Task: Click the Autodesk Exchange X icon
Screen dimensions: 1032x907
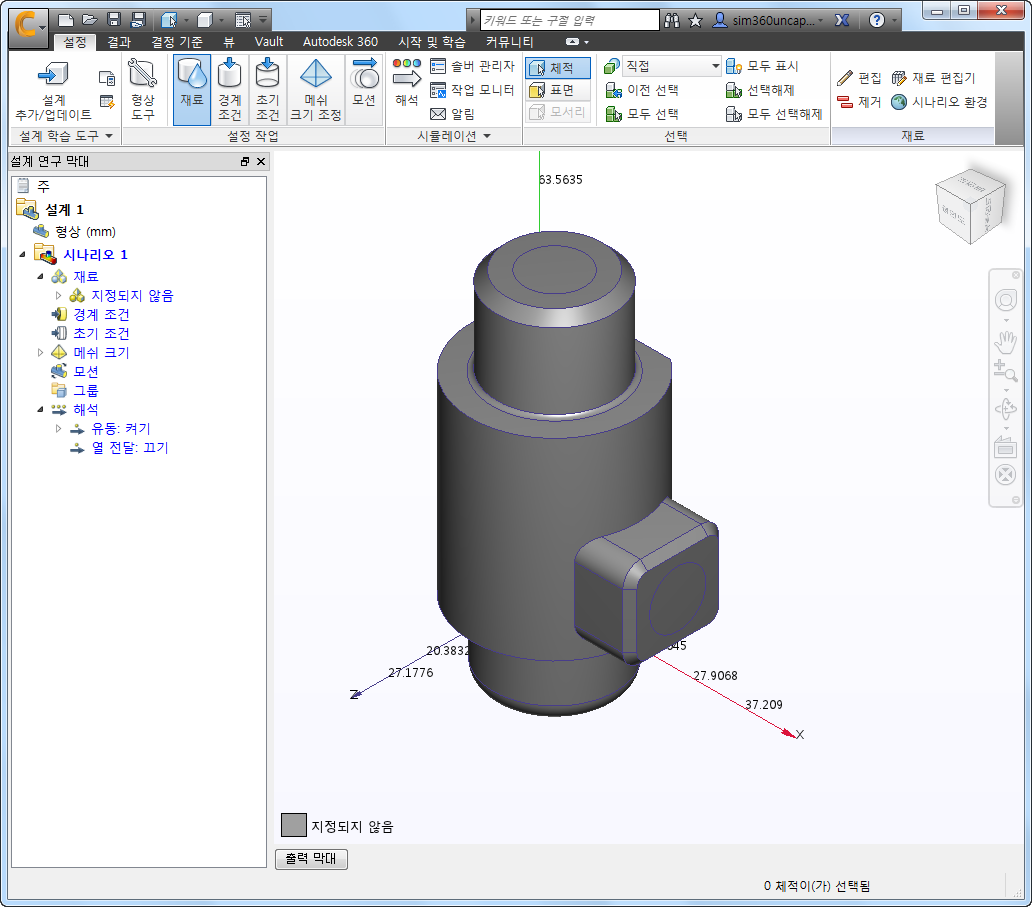Action: click(x=842, y=20)
